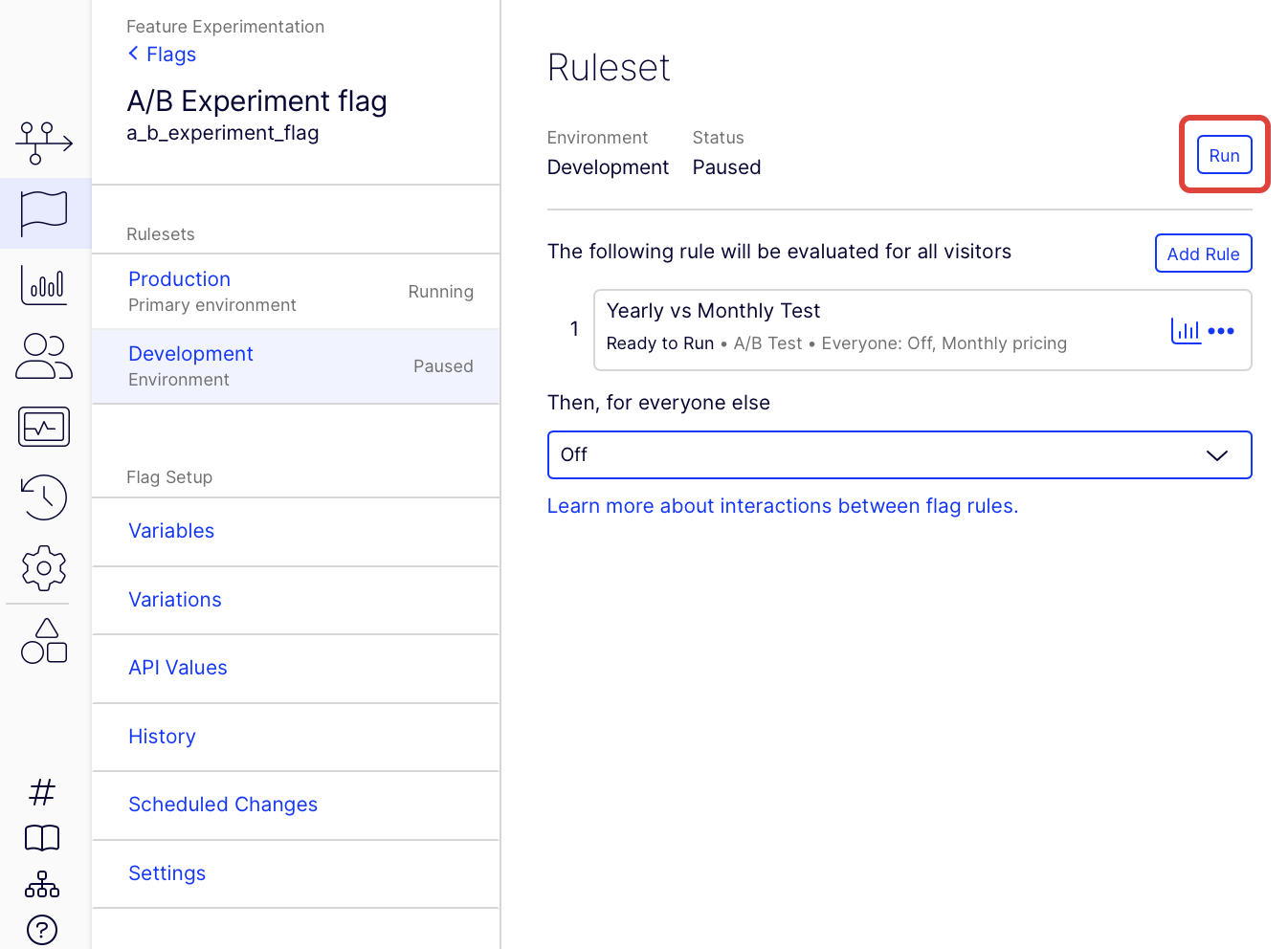
Task: Open the bar chart reports sidebar icon
Action: pos(44,285)
